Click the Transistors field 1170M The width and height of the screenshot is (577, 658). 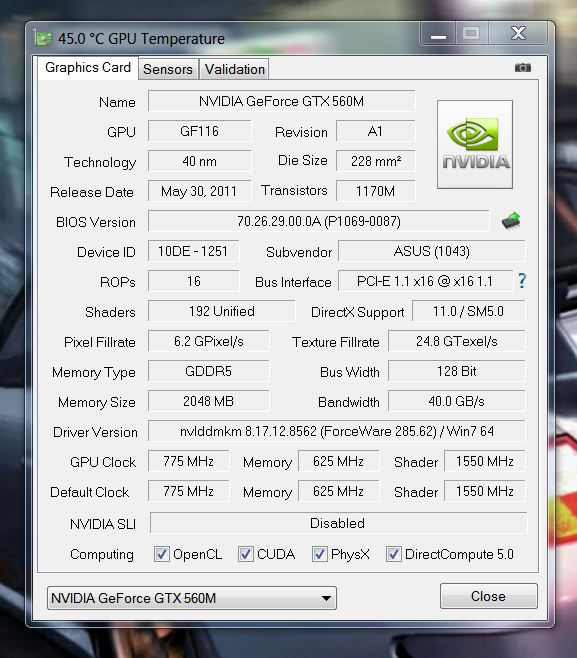click(x=375, y=191)
